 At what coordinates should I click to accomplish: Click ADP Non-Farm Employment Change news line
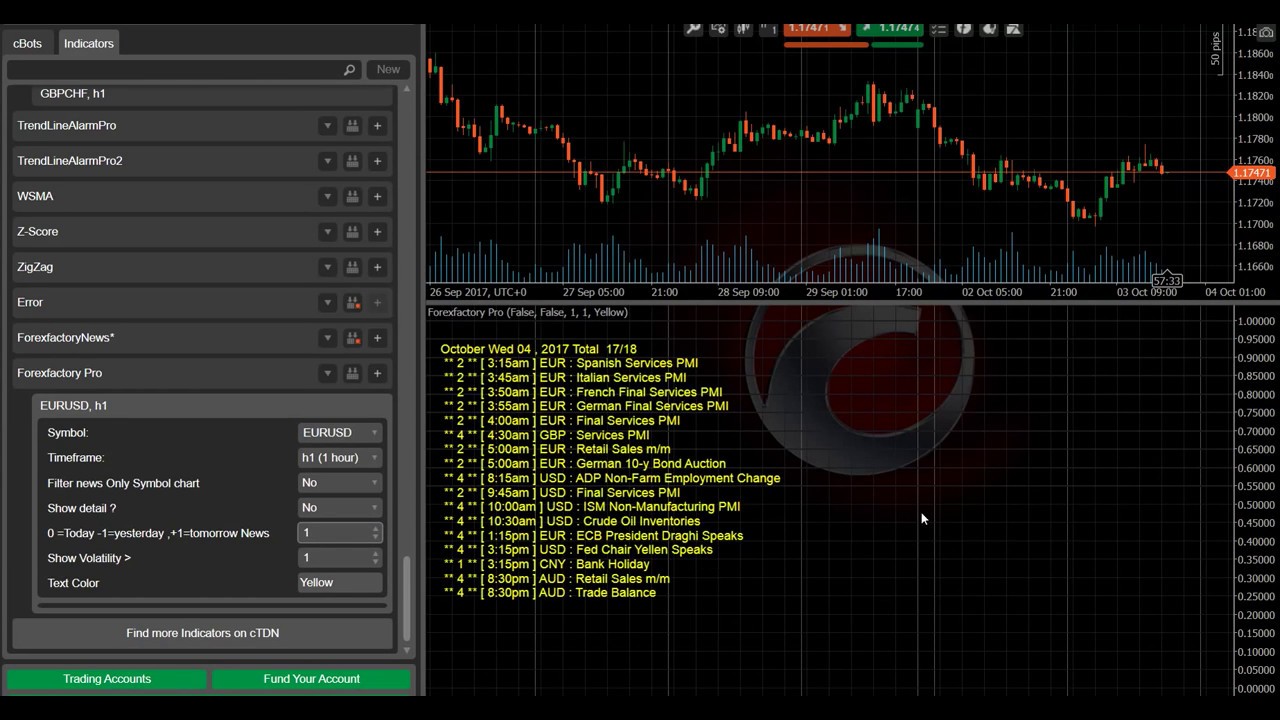point(612,479)
